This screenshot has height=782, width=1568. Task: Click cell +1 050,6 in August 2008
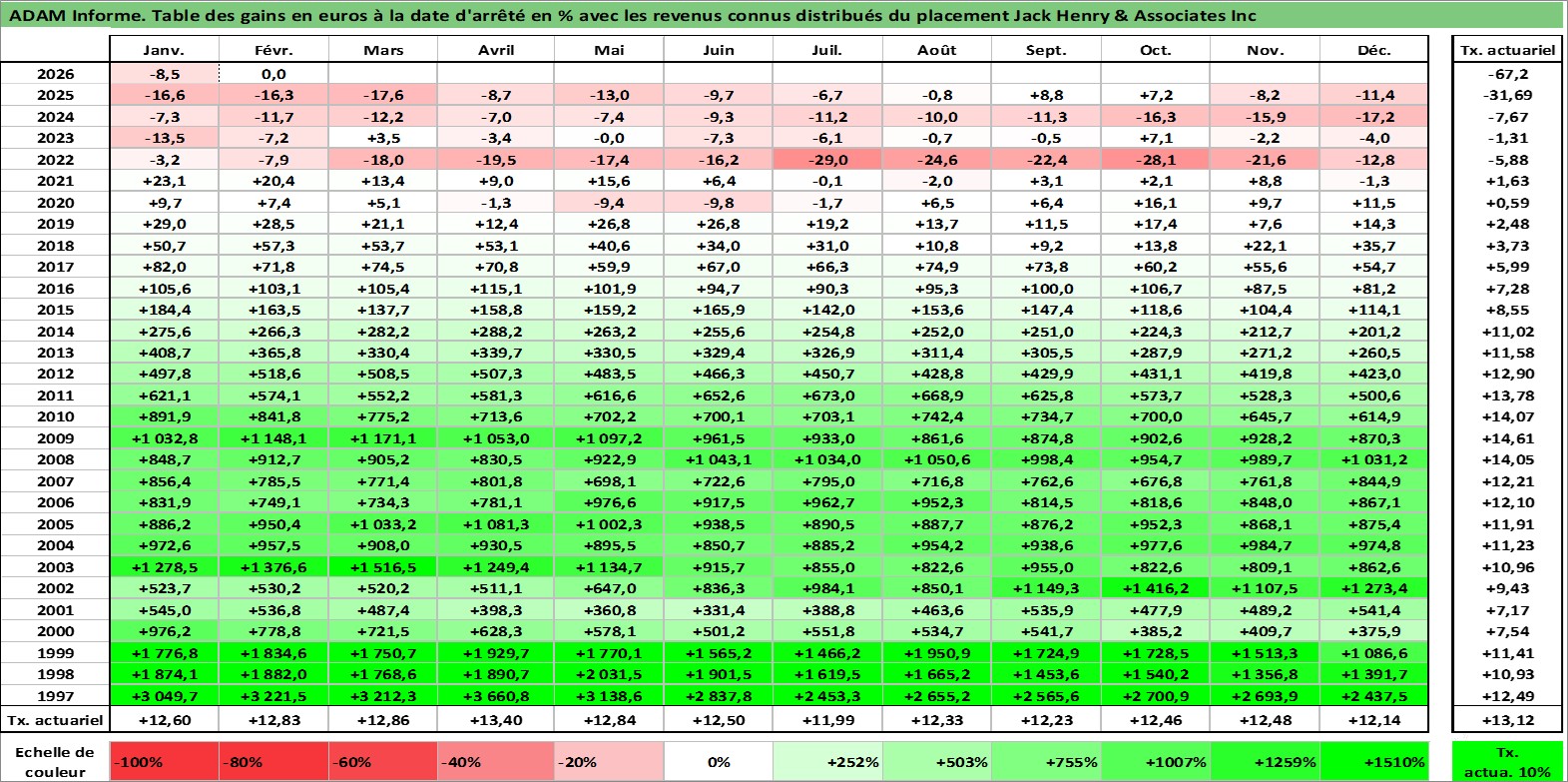click(937, 459)
